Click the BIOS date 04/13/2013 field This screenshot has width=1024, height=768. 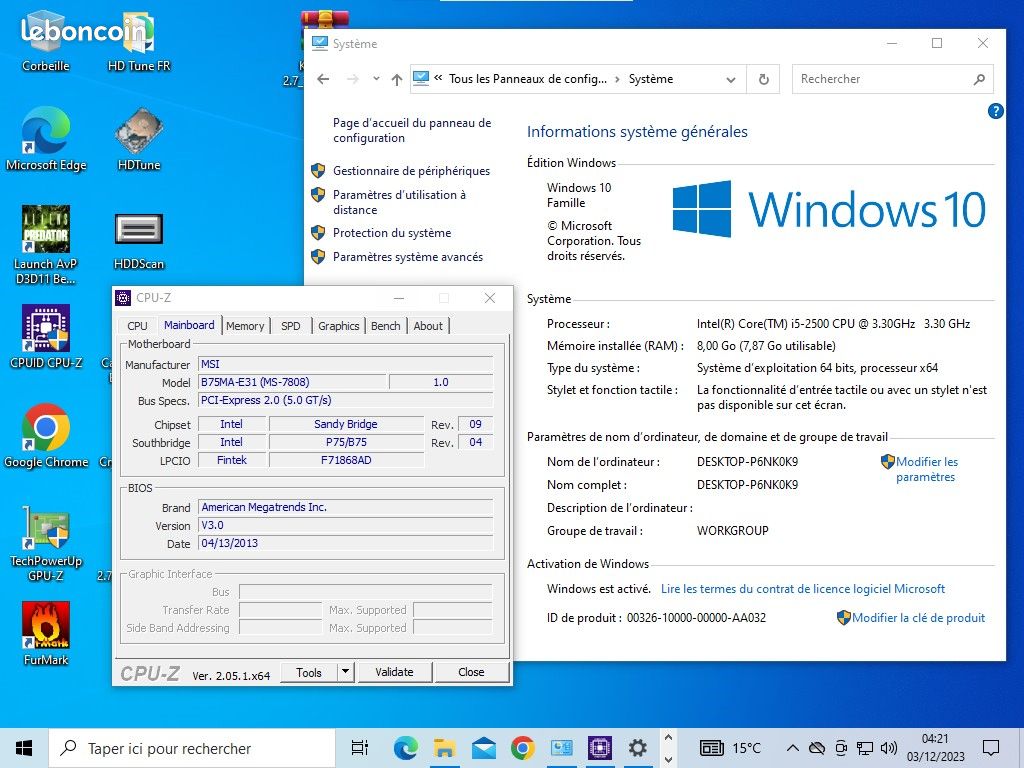[x=345, y=543]
